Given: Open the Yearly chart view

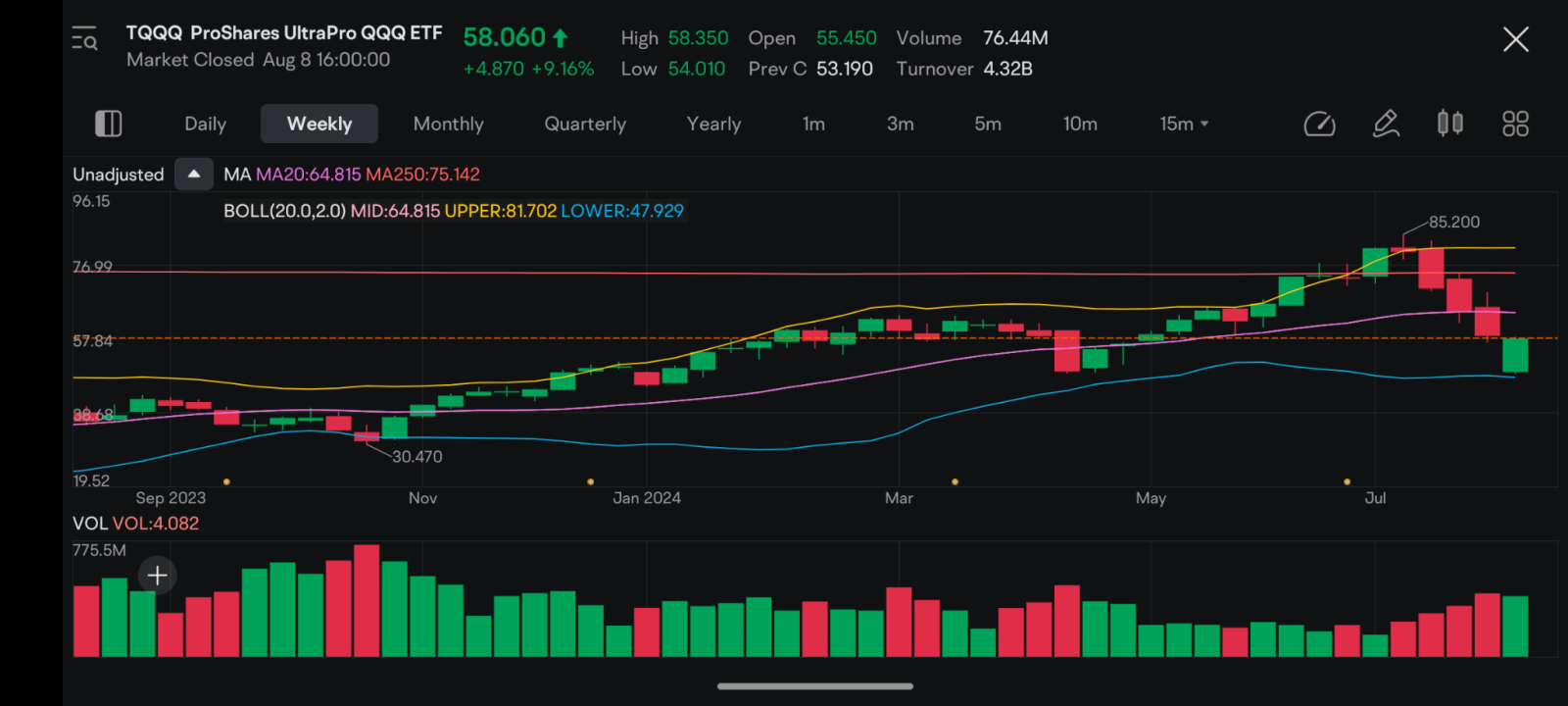Looking at the screenshot, I should click(714, 124).
